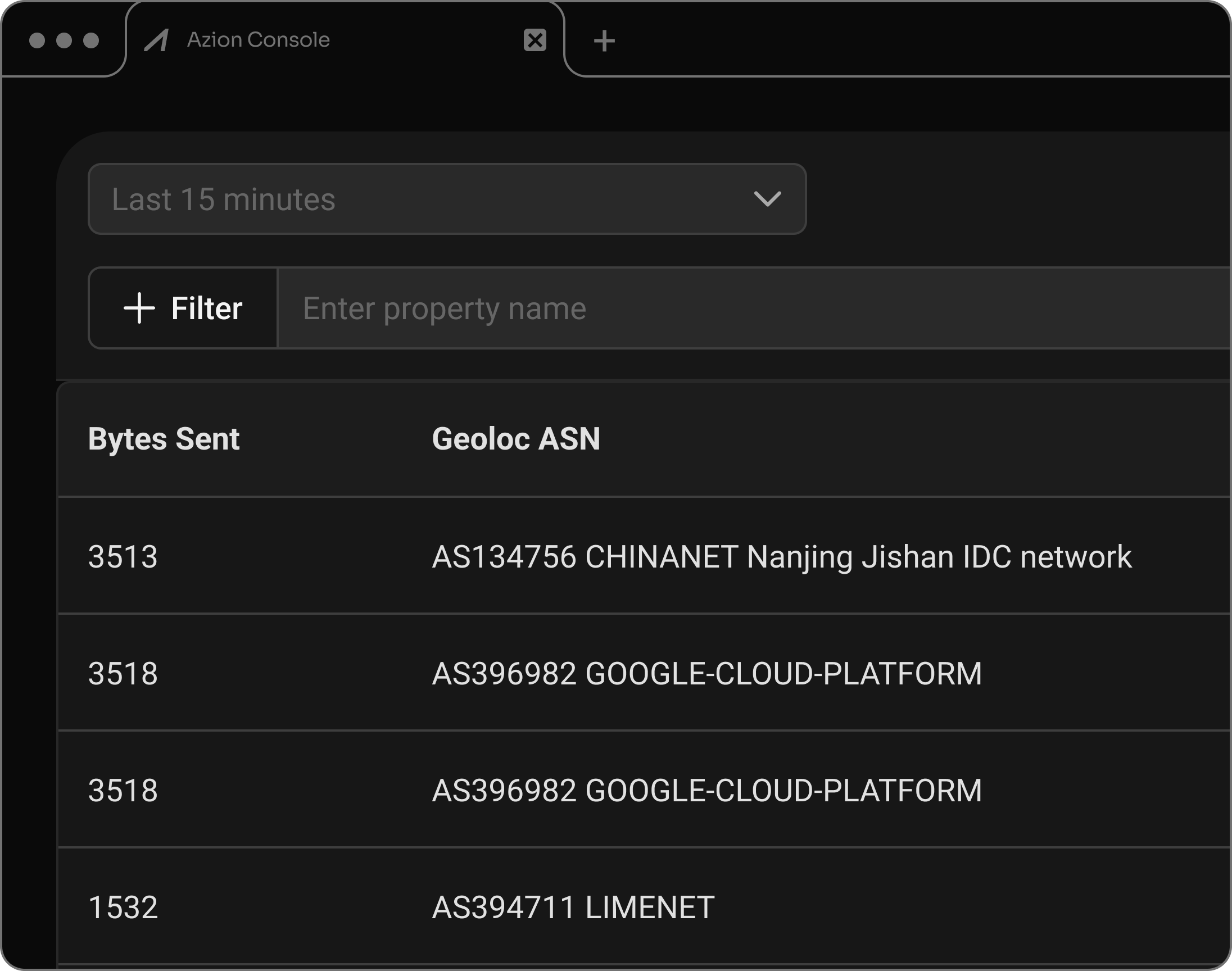Click the 3513 bytes sent cell

point(123,556)
